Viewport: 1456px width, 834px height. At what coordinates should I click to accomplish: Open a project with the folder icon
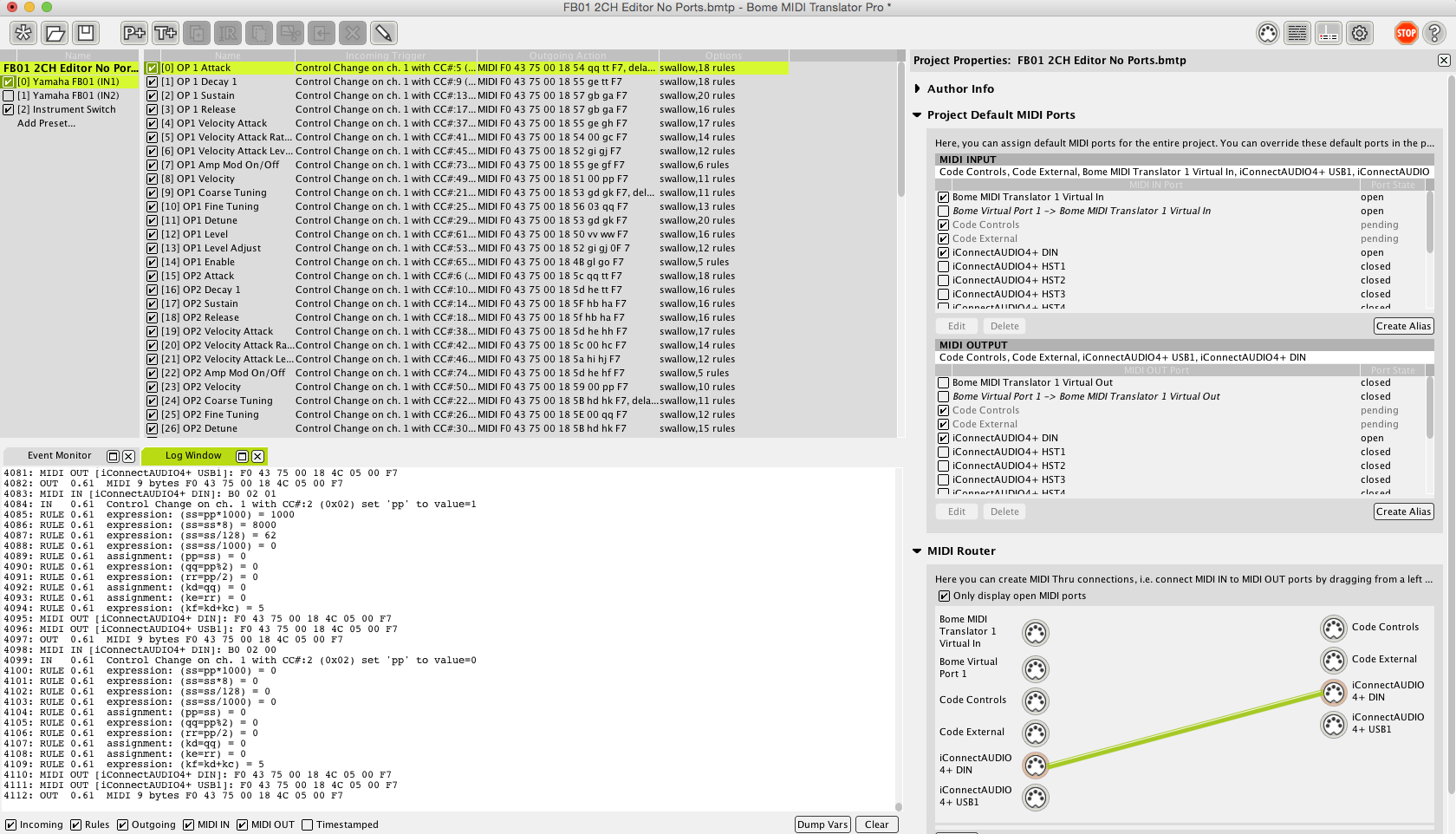(55, 33)
